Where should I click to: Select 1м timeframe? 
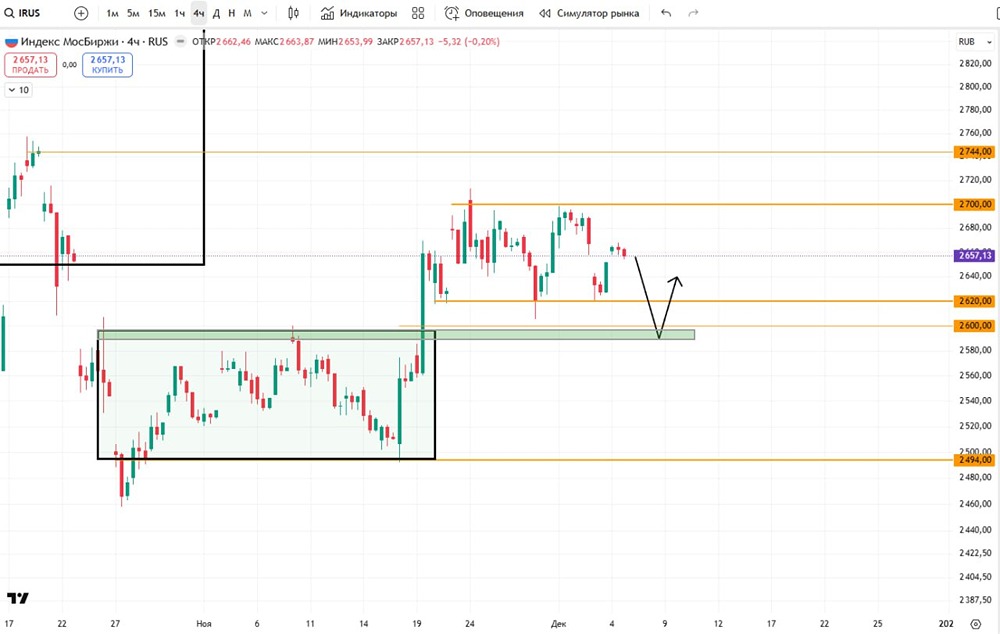click(x=112, y=13)
